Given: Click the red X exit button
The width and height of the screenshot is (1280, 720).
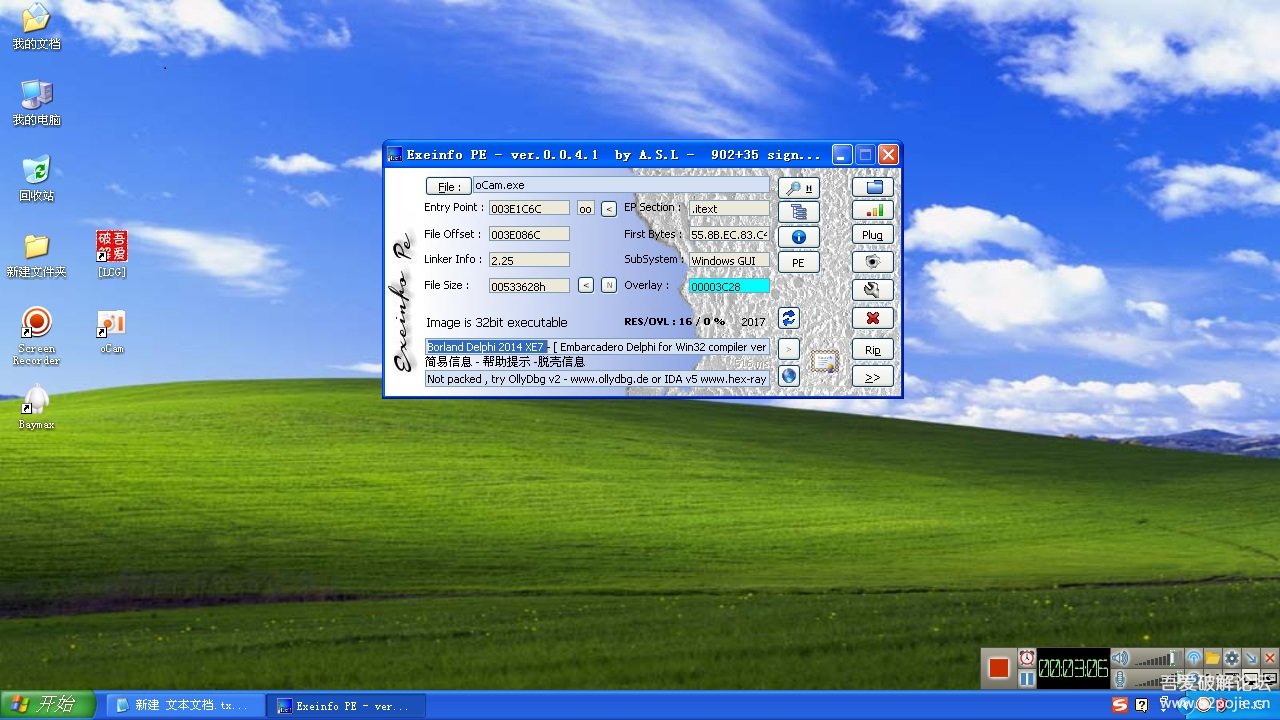Looking at the screenshot, I should coord(873,317).
